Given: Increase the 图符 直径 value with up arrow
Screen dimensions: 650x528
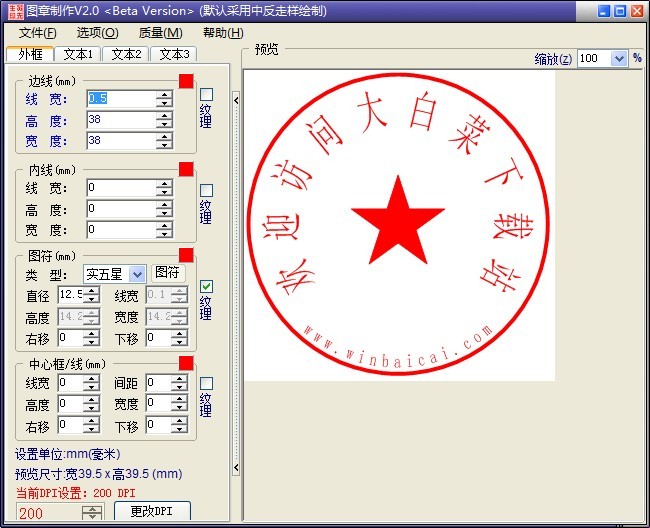Looking at the screenshot, I should point(91,290).
